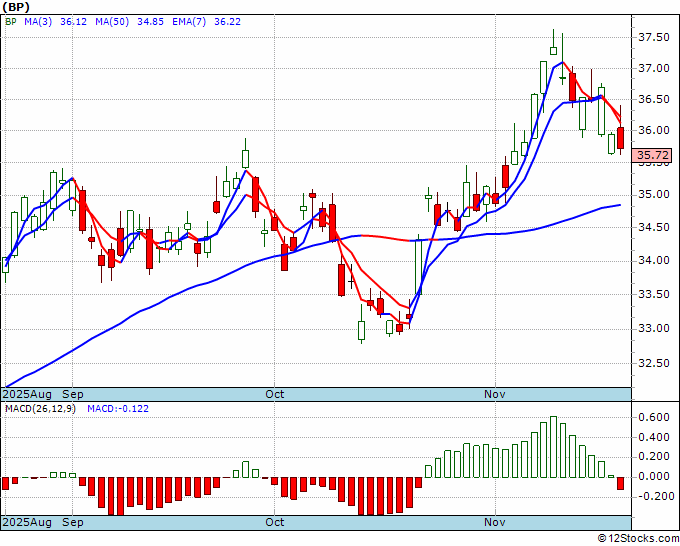Screen dimensions: 680x546
Task: Select Sep on the price chart date axis
Action: point(73,394)
